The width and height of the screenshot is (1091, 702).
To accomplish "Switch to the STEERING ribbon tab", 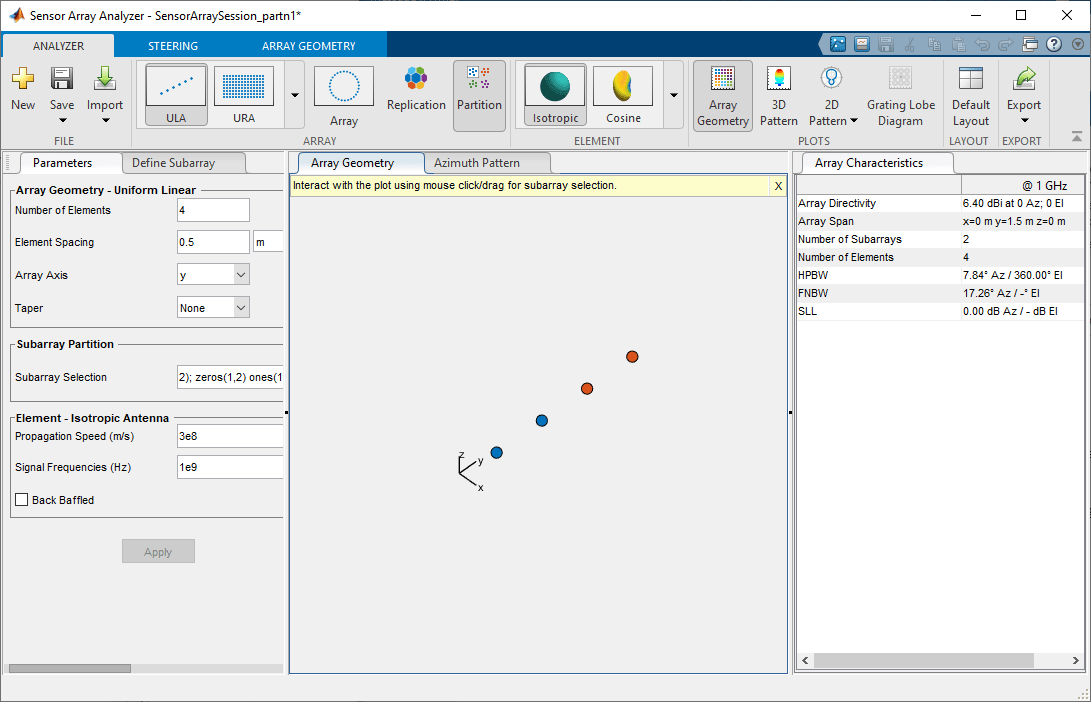I will click(x=173, y=46).
